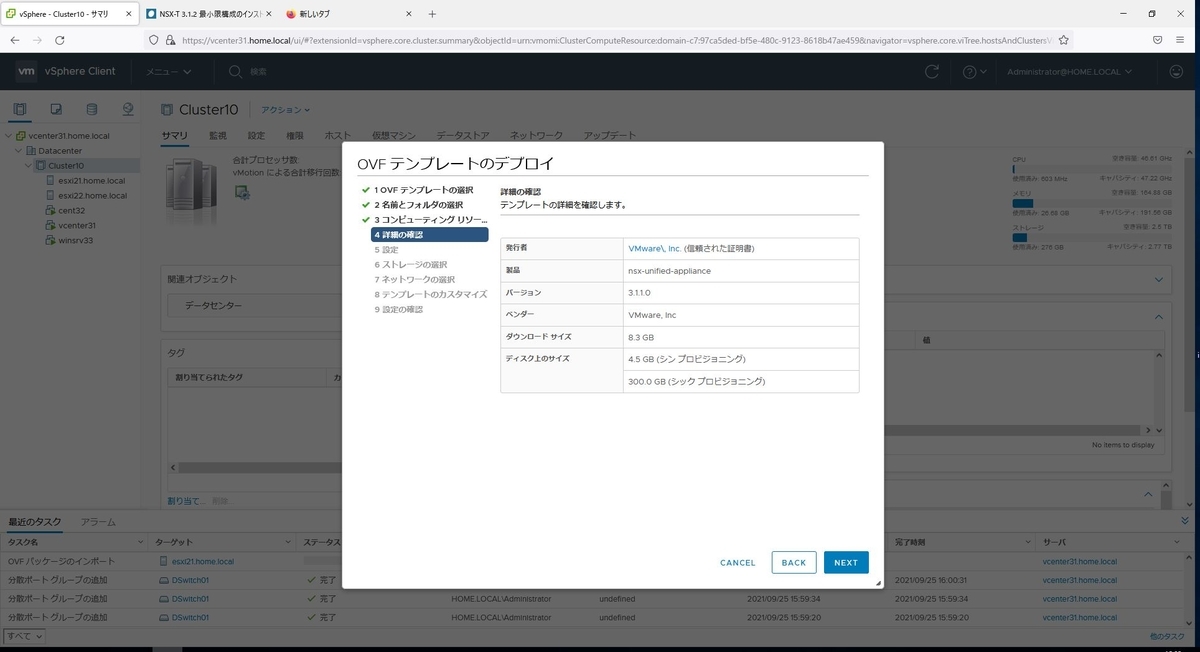Click the search magnifier icon in header

point(235,72)
